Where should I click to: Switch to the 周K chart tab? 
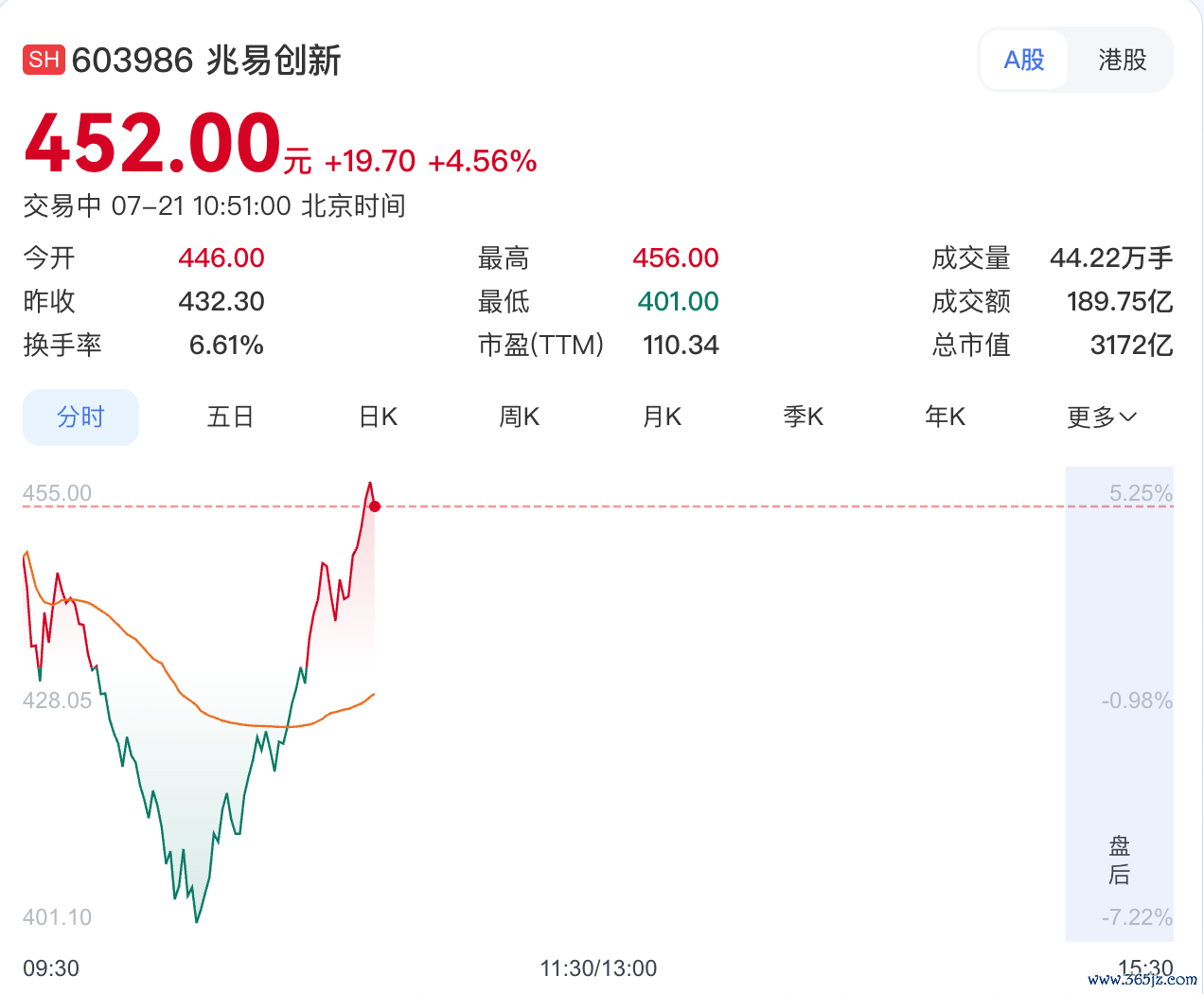tap(520, 417)
